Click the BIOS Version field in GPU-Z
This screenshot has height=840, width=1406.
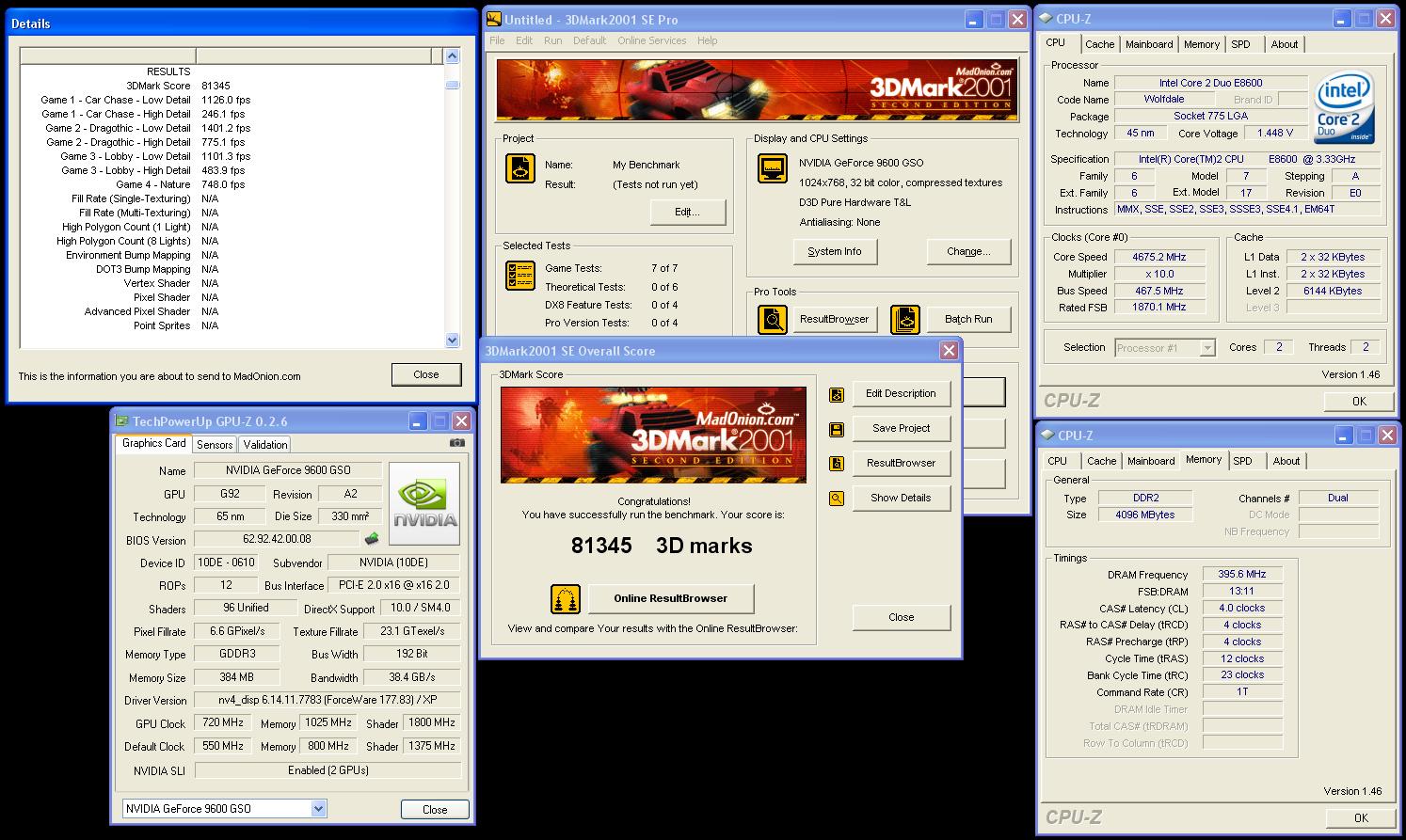pyautogui.click(x=277, y=539)
